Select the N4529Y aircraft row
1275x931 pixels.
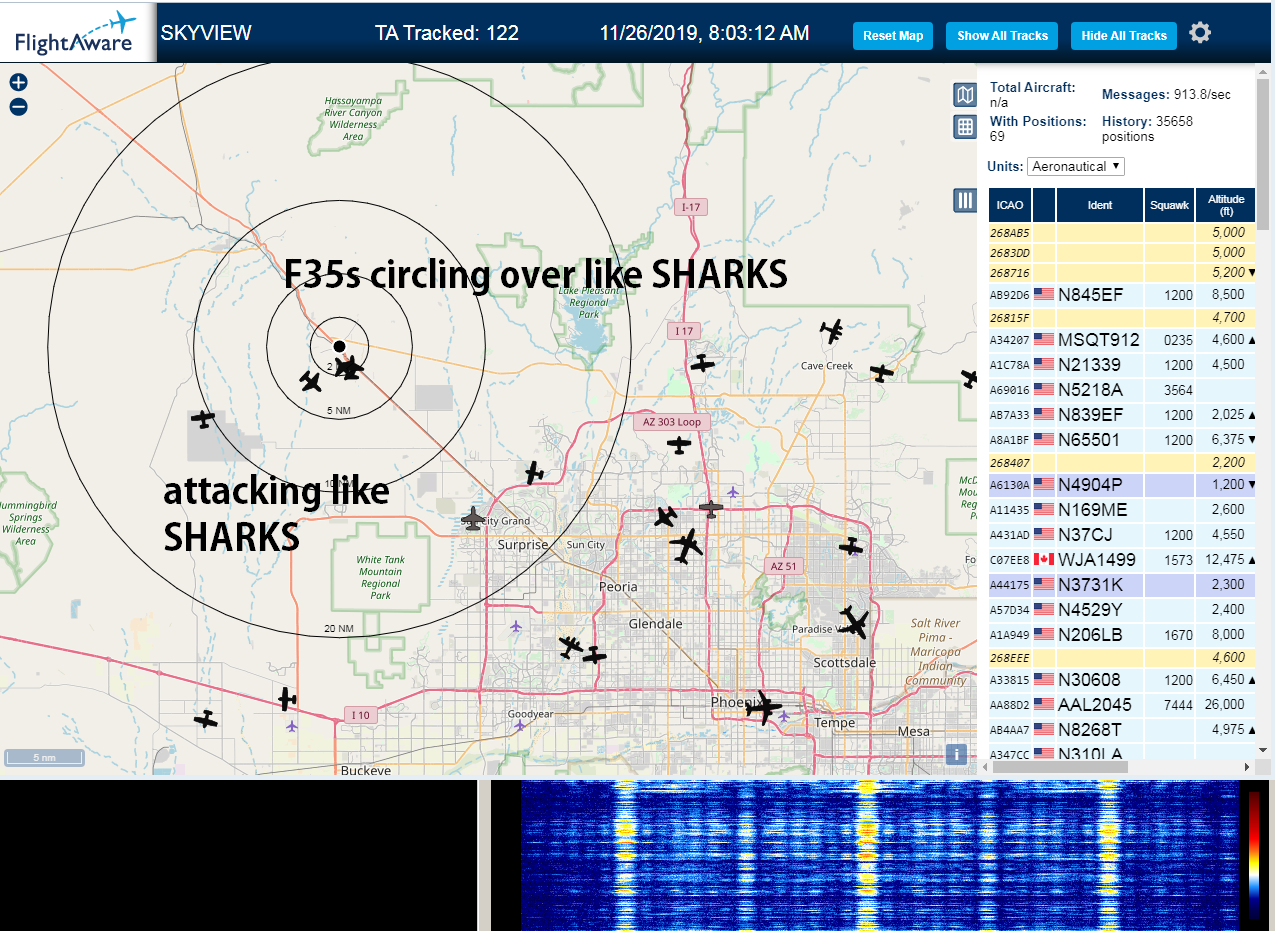coord(1121,609)
